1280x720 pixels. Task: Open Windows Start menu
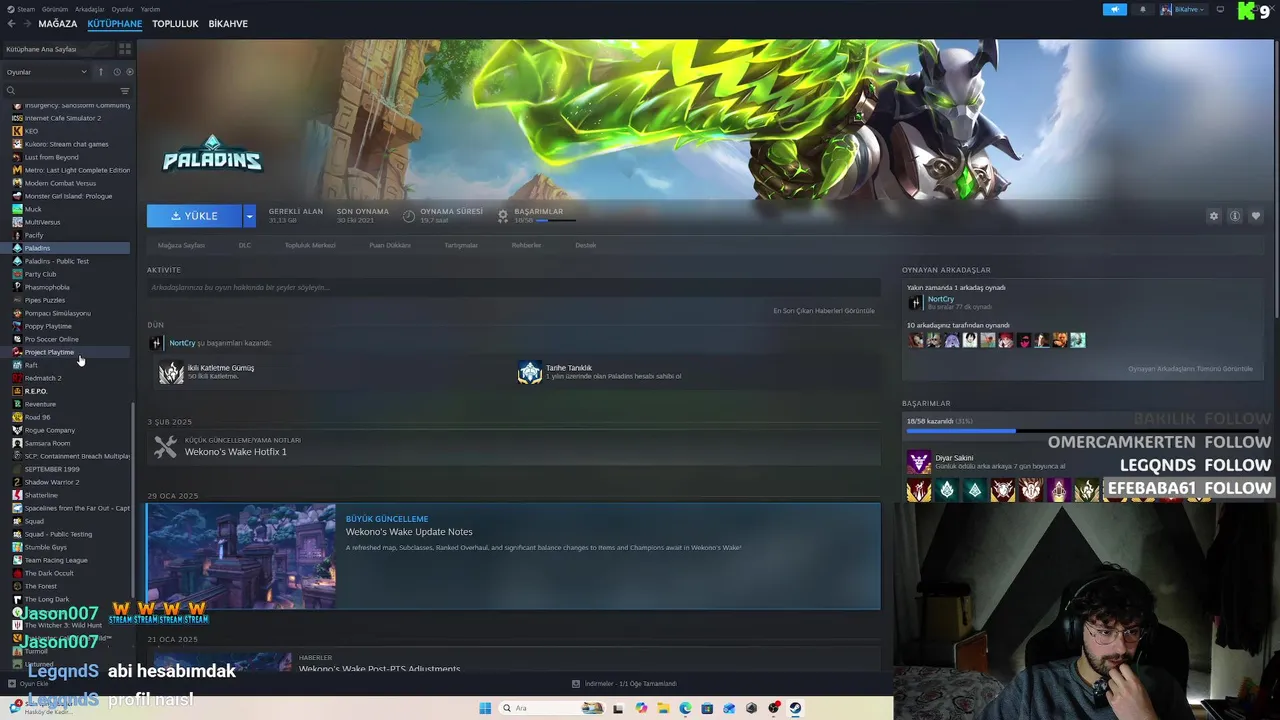tap(485, 708)
